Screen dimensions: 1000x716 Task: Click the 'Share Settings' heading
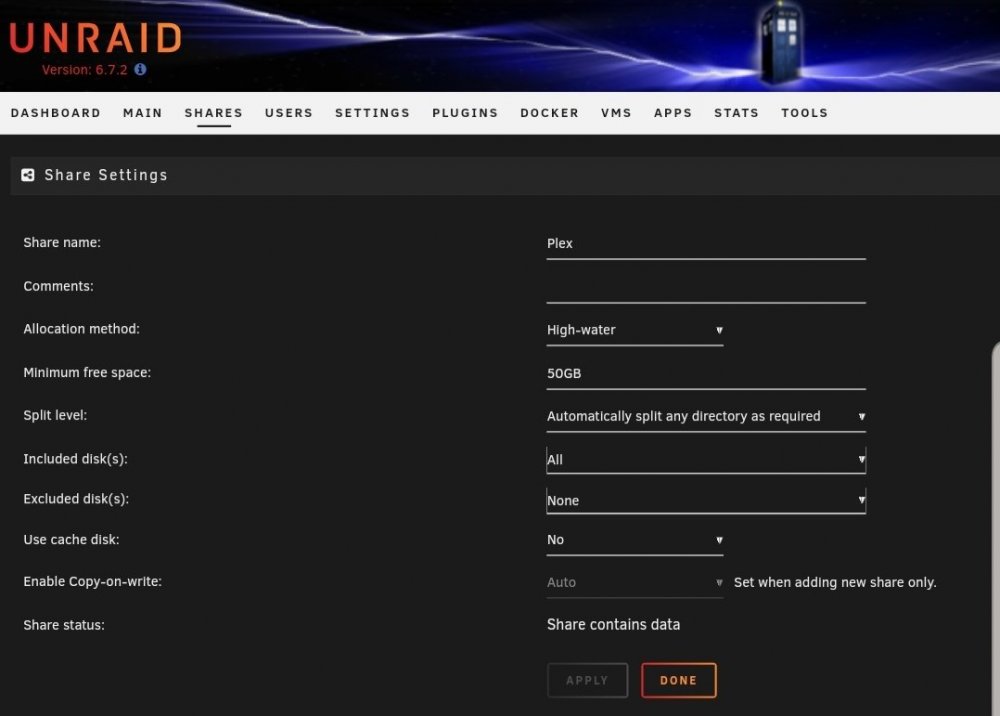106,175
